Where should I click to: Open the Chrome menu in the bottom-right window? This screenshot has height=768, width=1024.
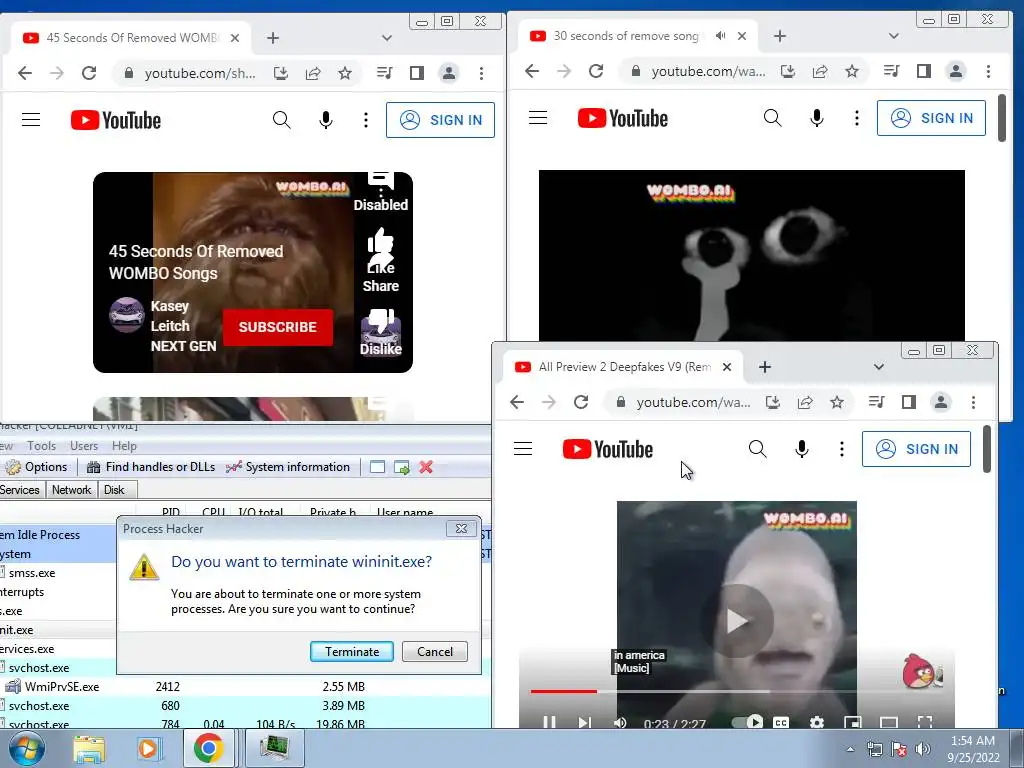(x=973, y=402)
